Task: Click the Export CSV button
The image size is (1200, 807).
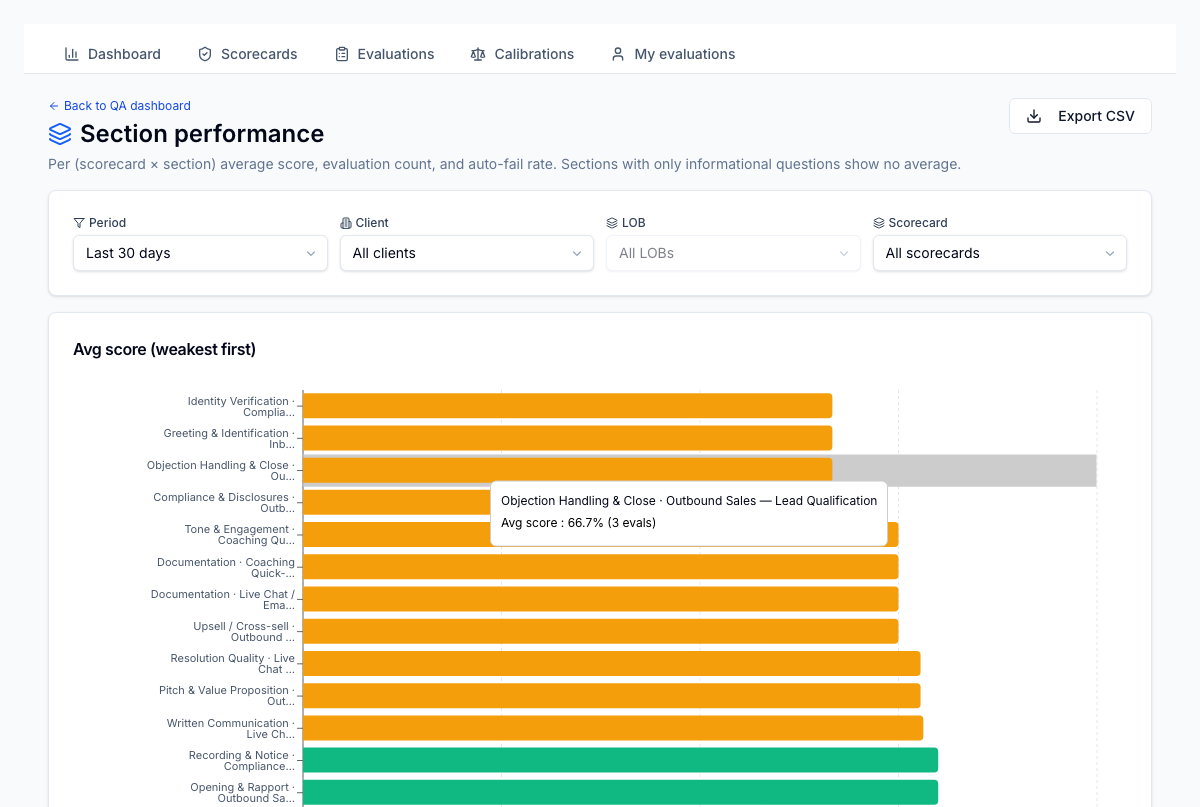Action: 1080,116
